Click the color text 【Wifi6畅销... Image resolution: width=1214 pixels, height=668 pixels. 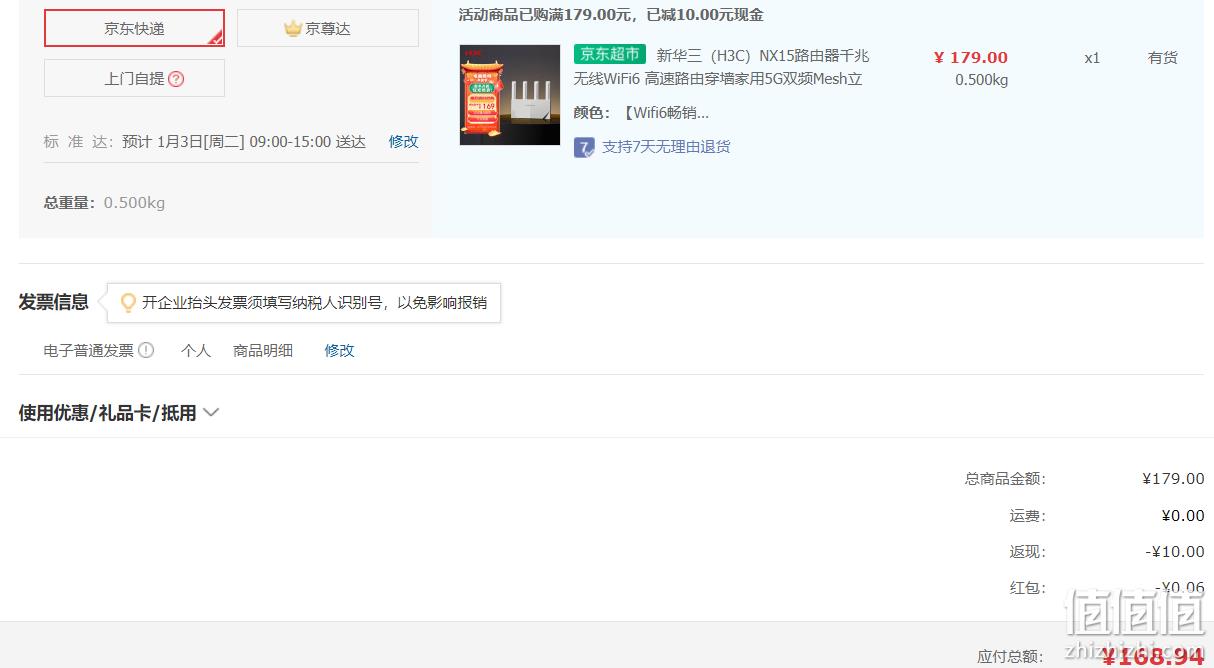[x=664, y=113]
